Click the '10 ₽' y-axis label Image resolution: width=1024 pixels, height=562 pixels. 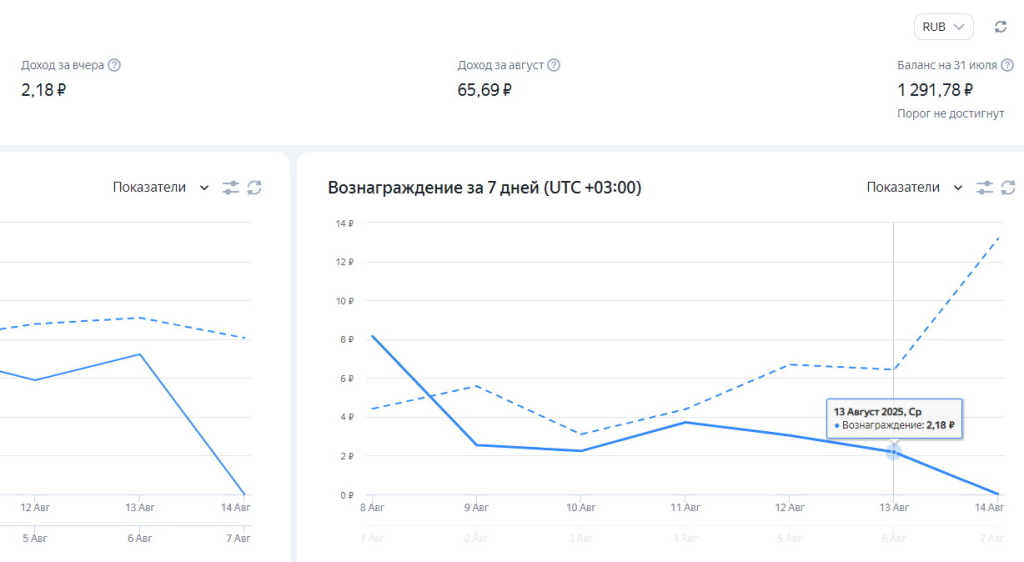pyautogui.click(x=345, y=301)
